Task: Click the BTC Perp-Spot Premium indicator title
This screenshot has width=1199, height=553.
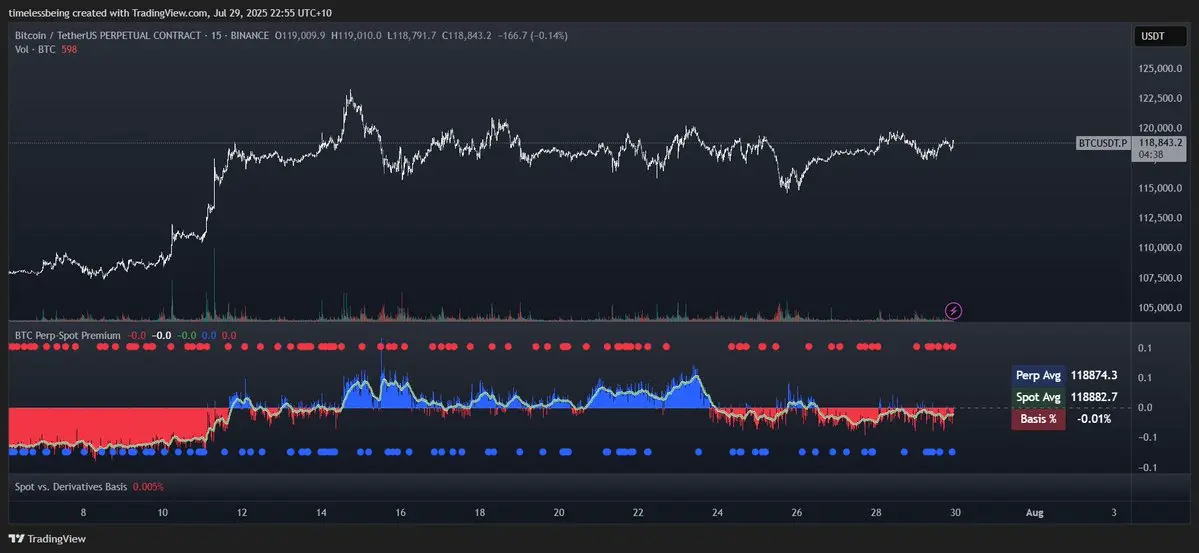Action: click(68, 336)
